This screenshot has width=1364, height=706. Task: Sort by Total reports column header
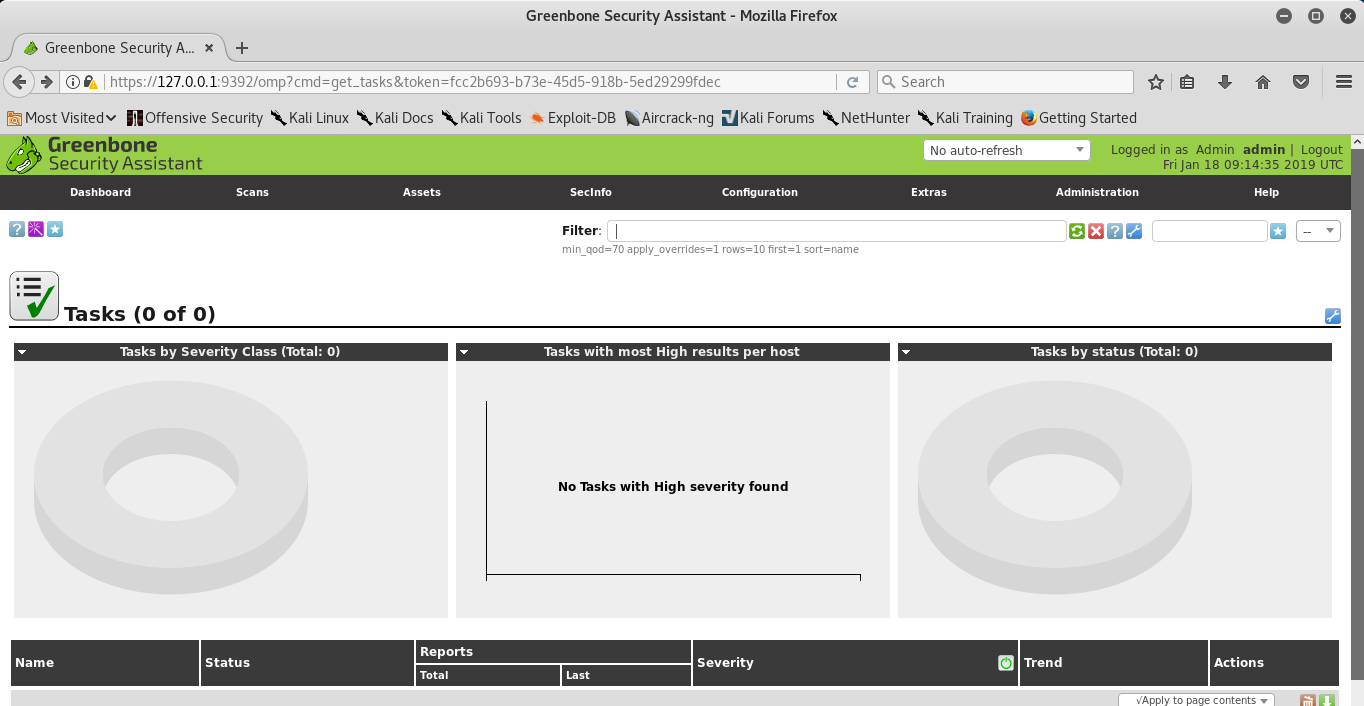coord(434,676)
